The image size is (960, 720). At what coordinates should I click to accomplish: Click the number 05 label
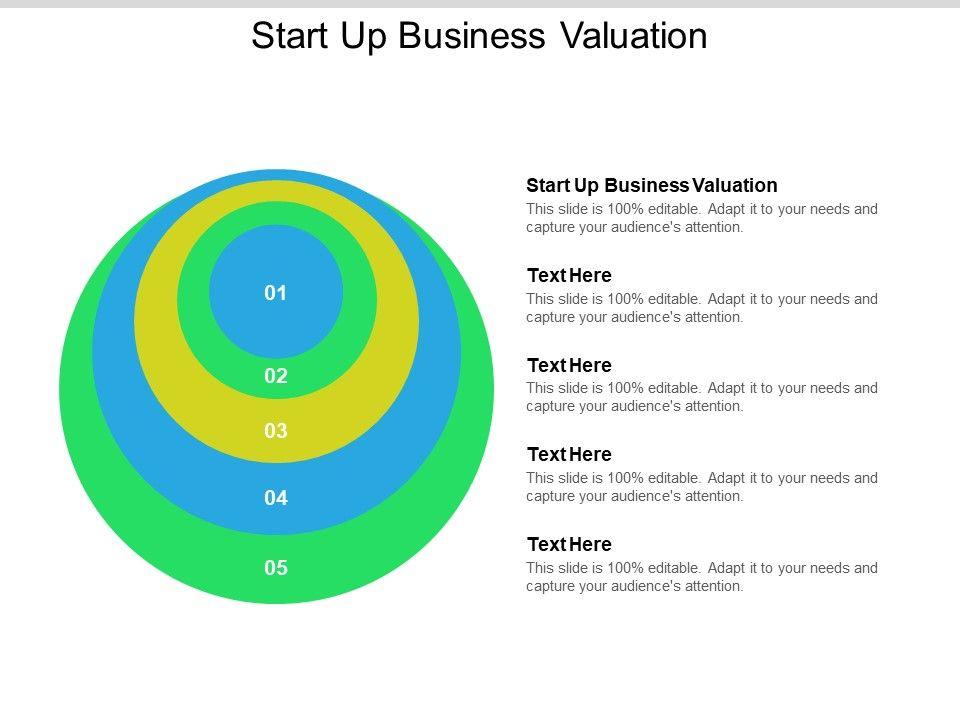tap(276, 568)
